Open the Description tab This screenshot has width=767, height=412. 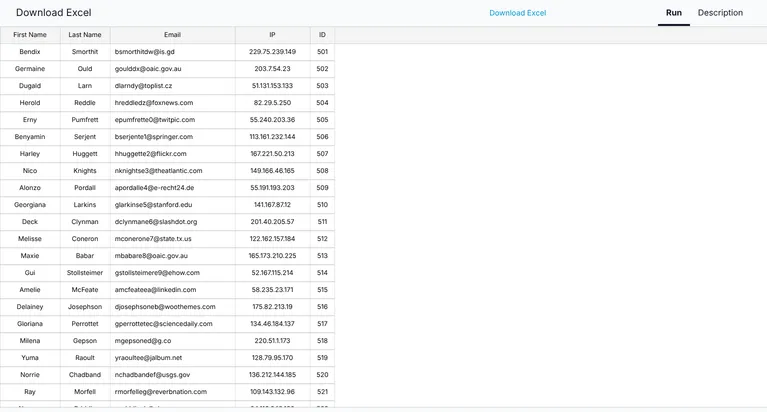point(720,13)
